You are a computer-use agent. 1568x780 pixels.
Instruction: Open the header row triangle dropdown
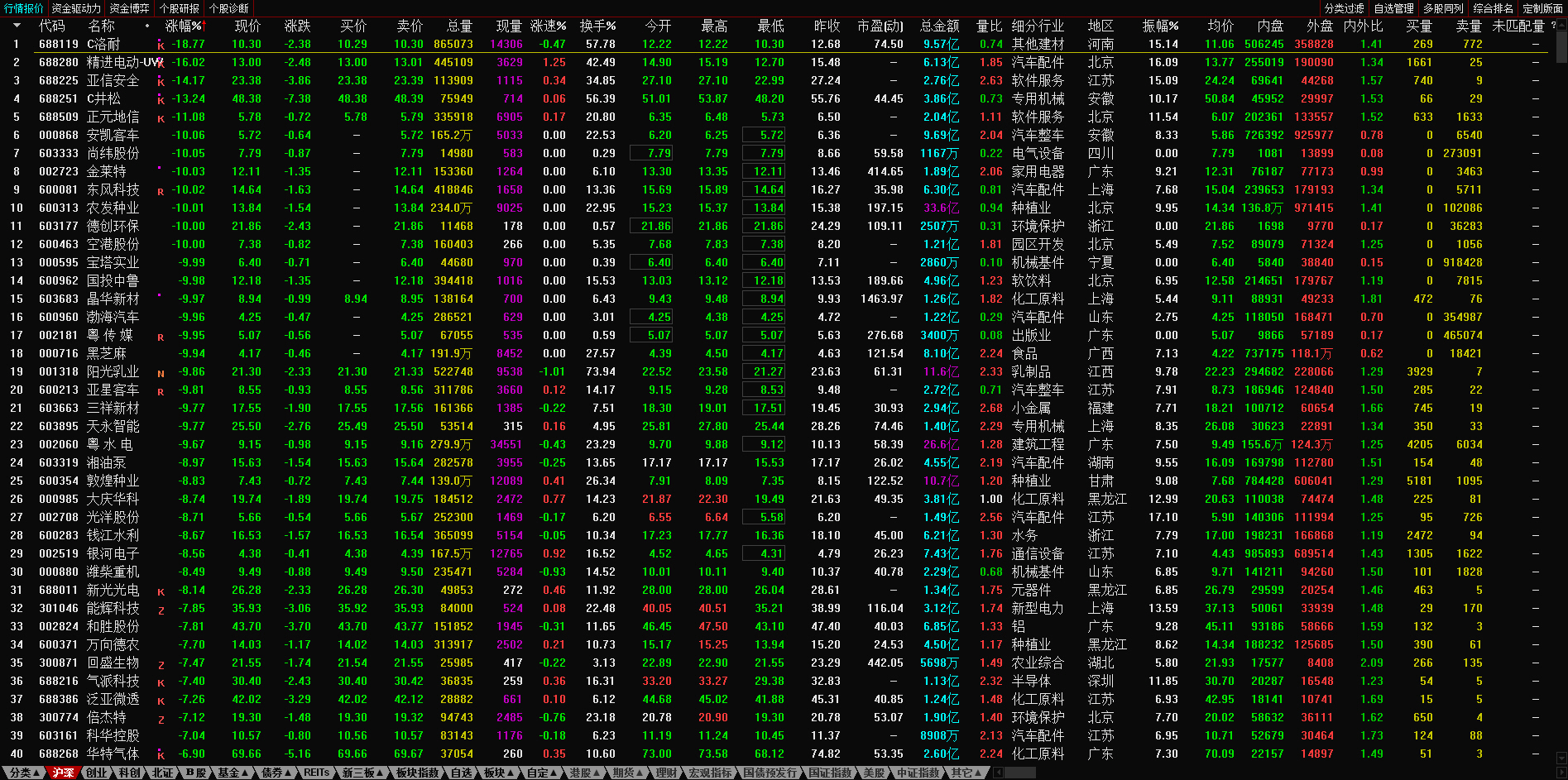17,26
